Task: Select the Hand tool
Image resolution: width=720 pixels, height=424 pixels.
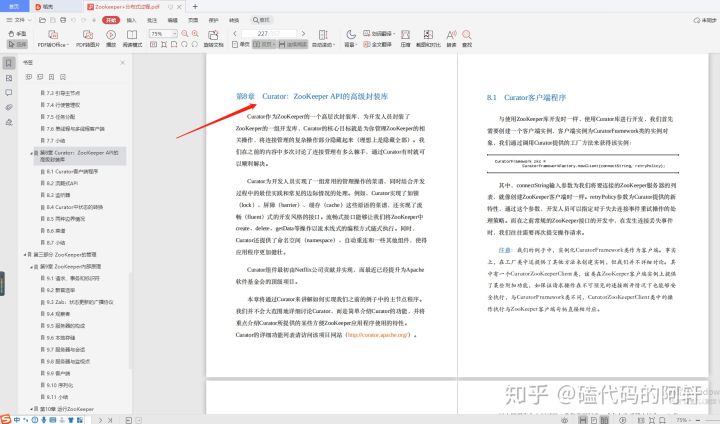Action: click(x=17, y=34)
